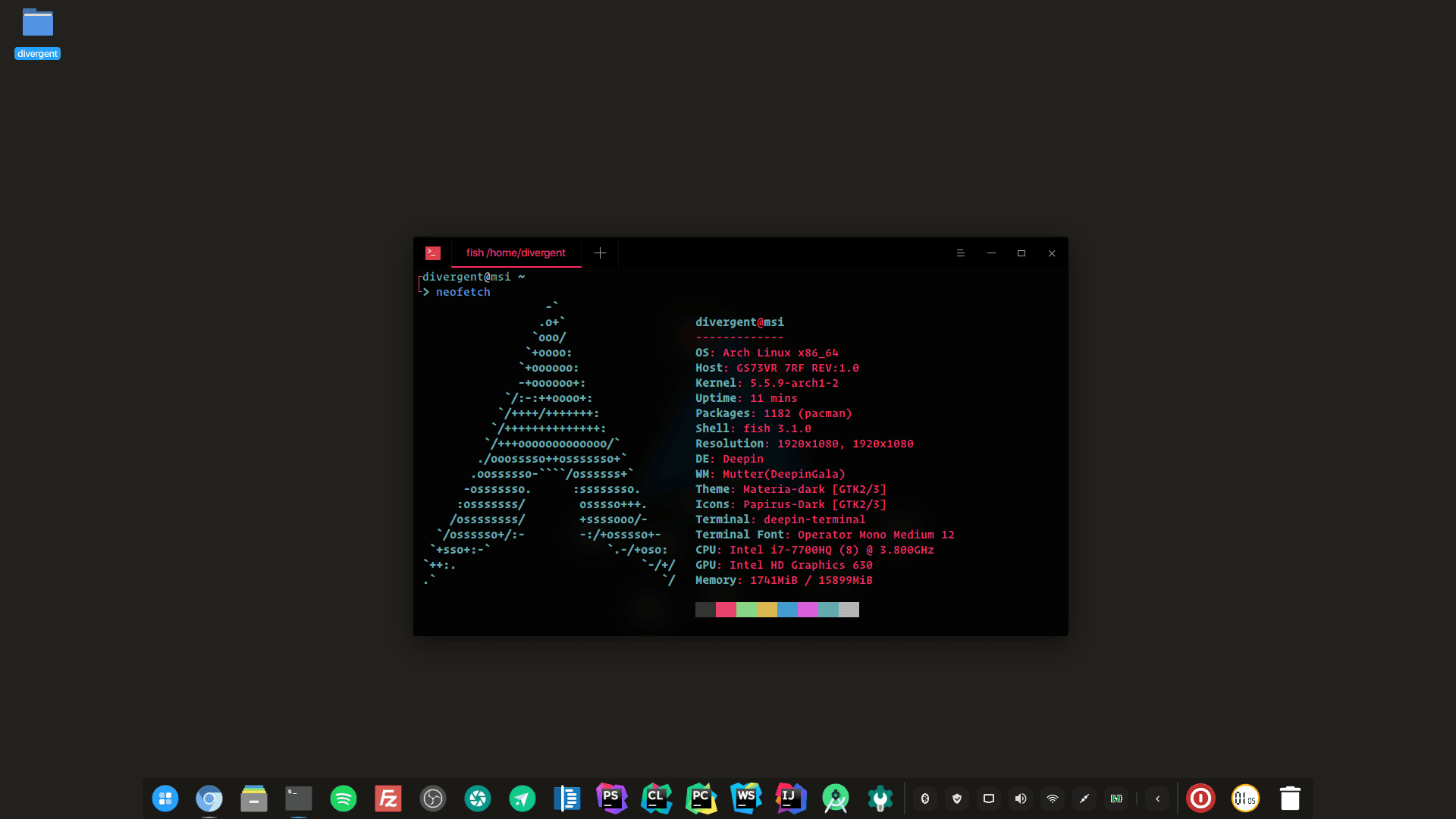Click the battery status tray icon
The height and width of the screenshot is (819, 1456).
point(1116,799)
